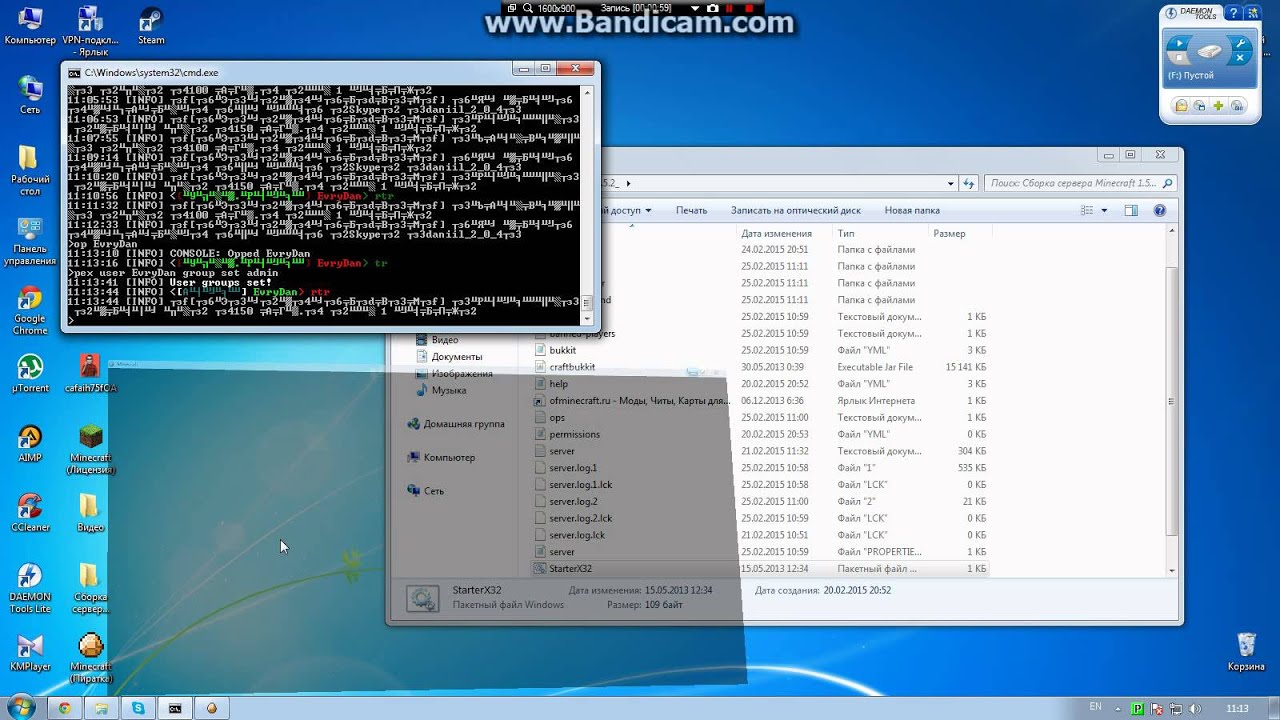1280x720 pixels.
Task: Click the taskbar clock showing 11:13
Action: 1238,709
